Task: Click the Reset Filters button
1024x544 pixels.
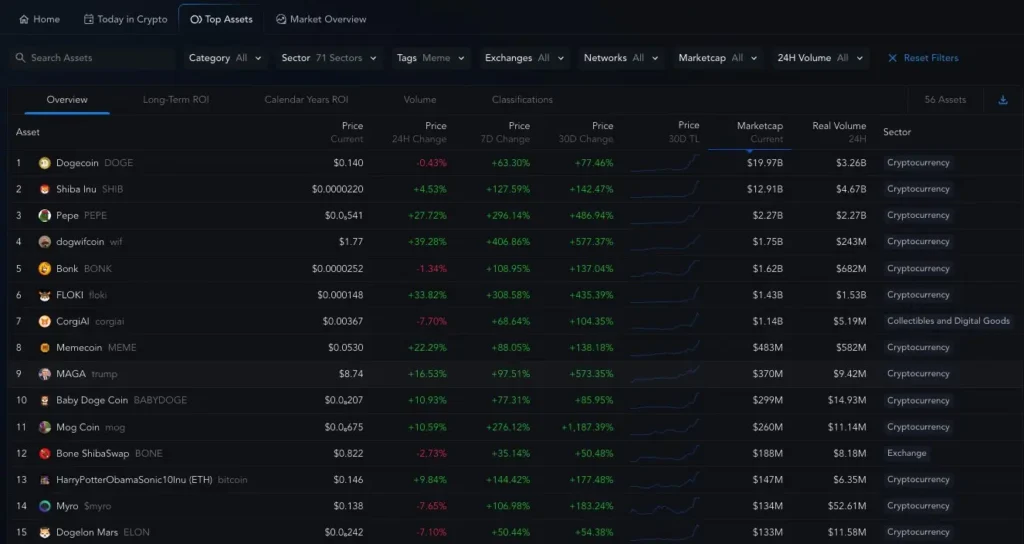Action: [922, 58]
